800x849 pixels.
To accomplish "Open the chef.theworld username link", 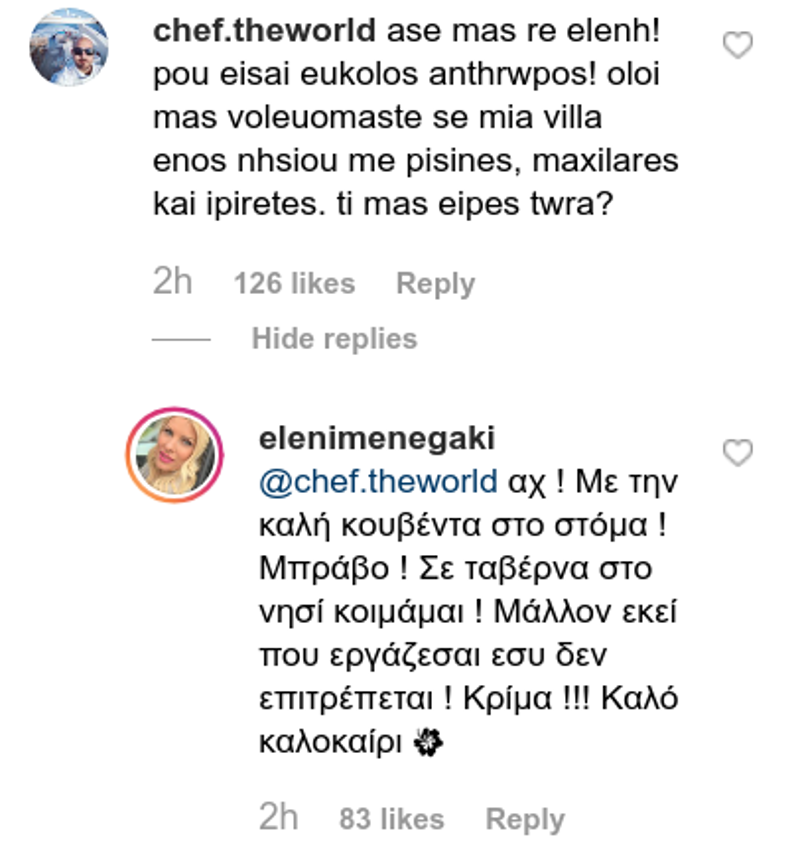I will point(265,30).
